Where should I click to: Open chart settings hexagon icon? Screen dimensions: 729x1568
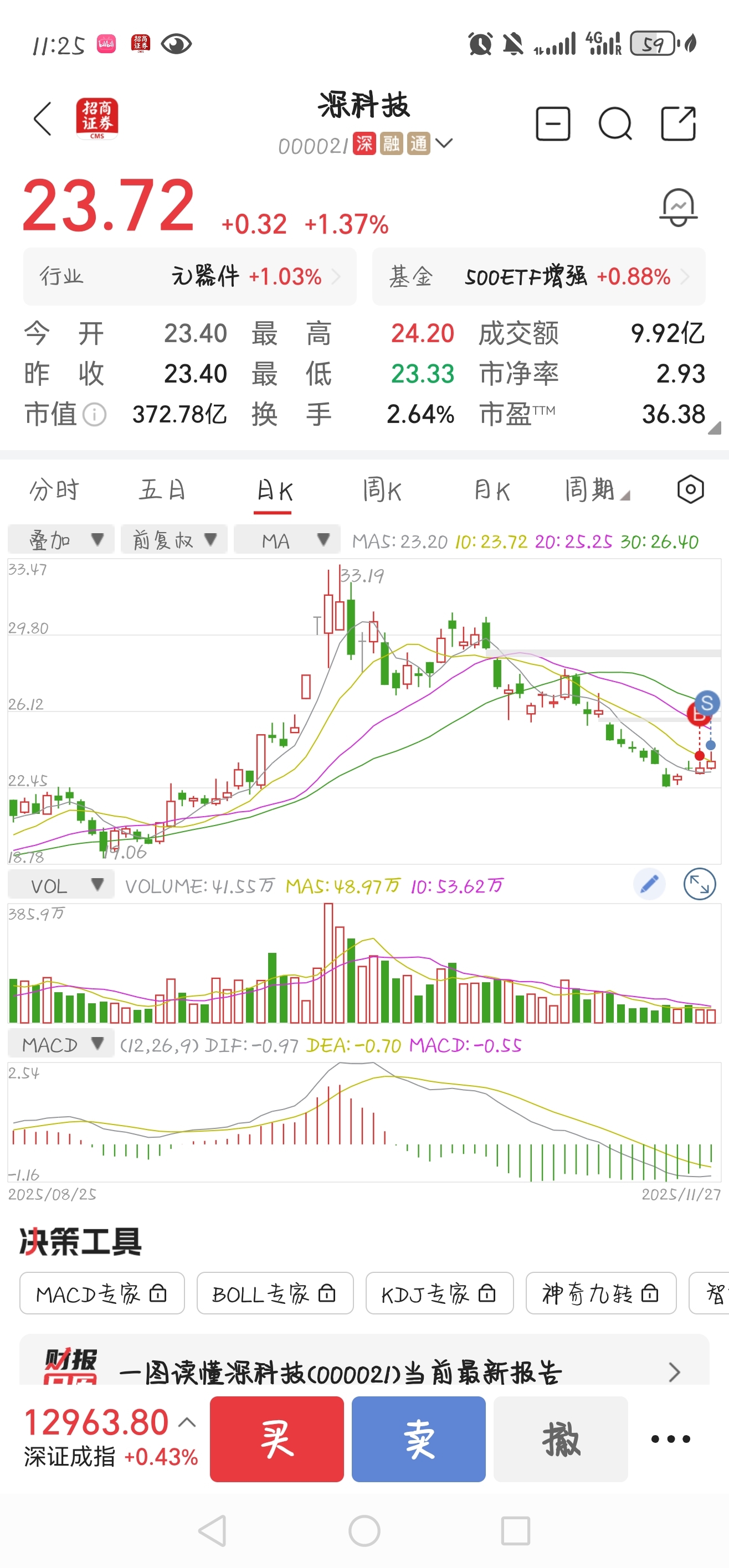click(691, 489)
